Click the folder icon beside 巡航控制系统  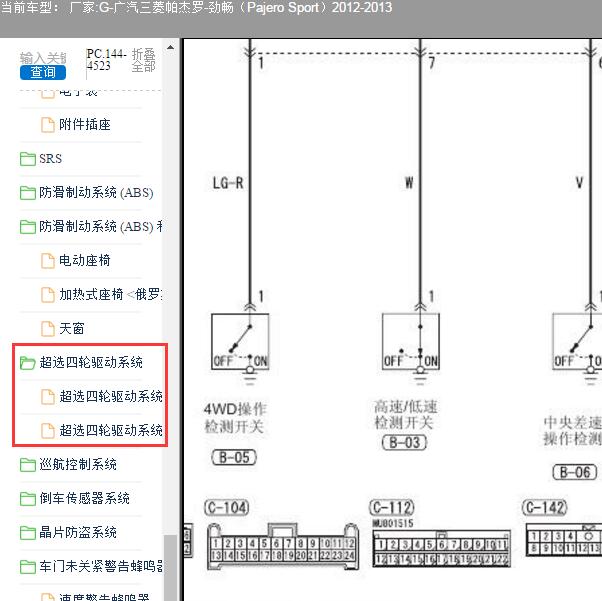[28, 465]
